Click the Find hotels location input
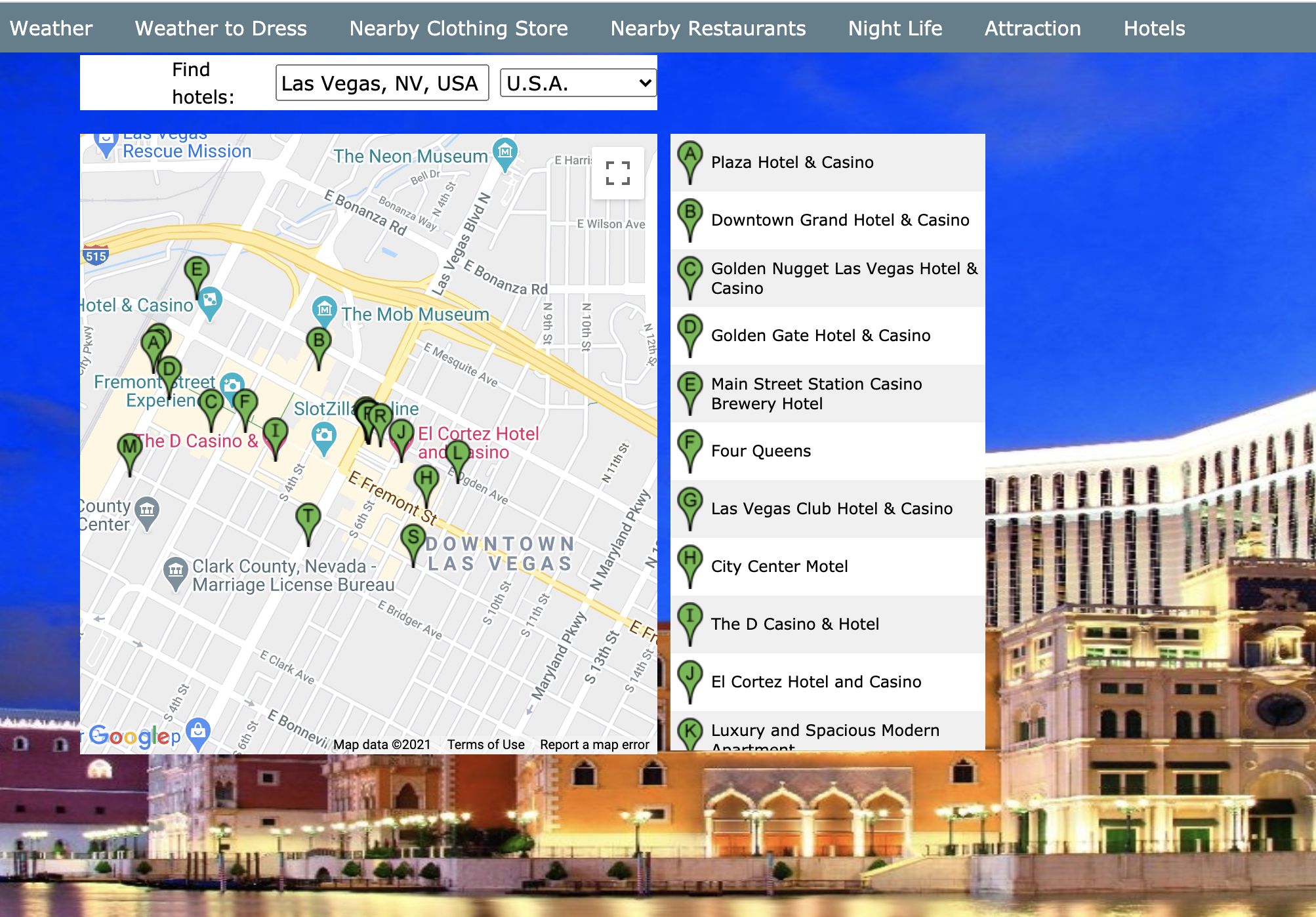Viewport: 1316px width, 917px height. (x=382, y=83)
